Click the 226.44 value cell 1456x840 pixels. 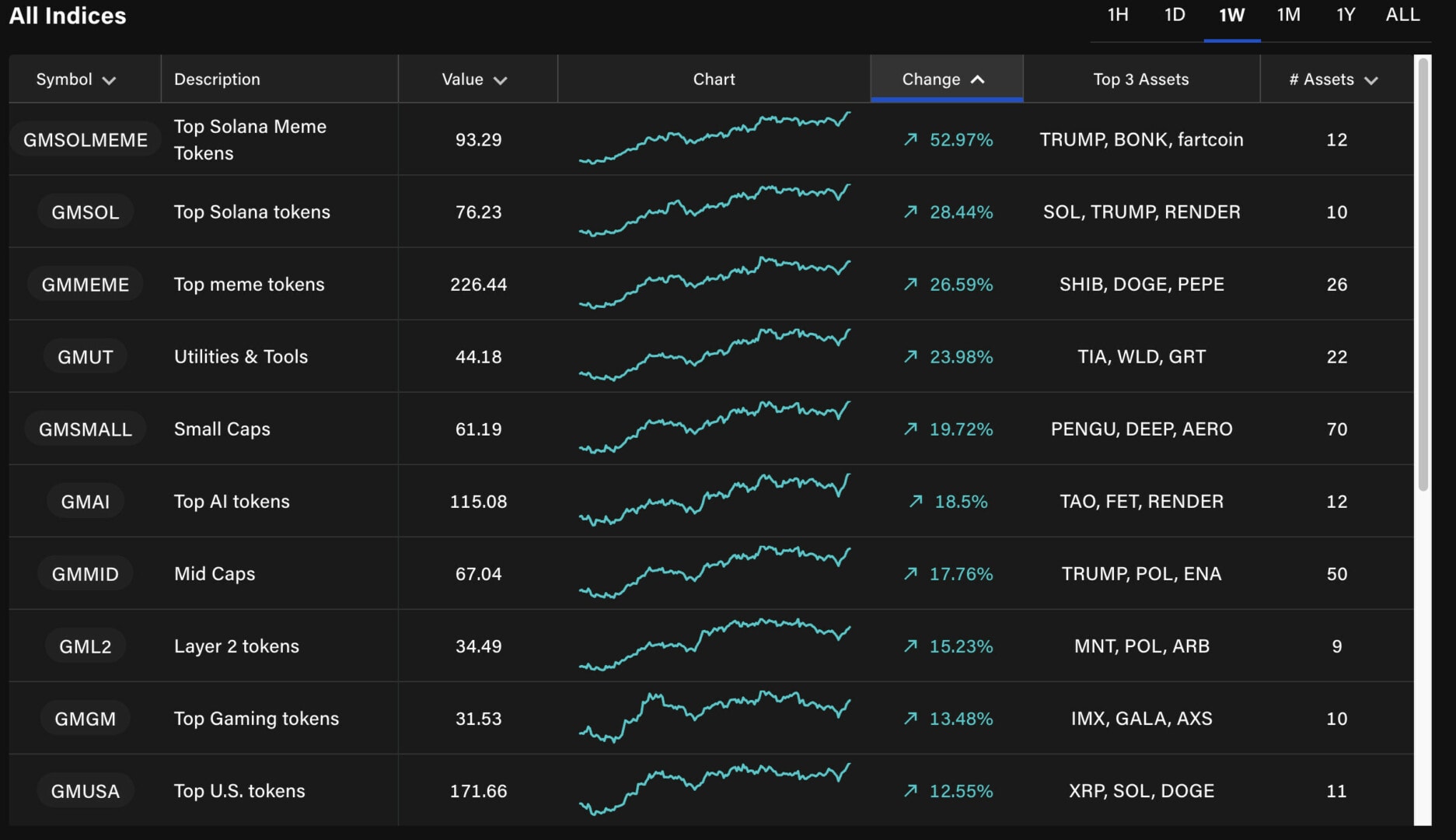pos(478,285)
